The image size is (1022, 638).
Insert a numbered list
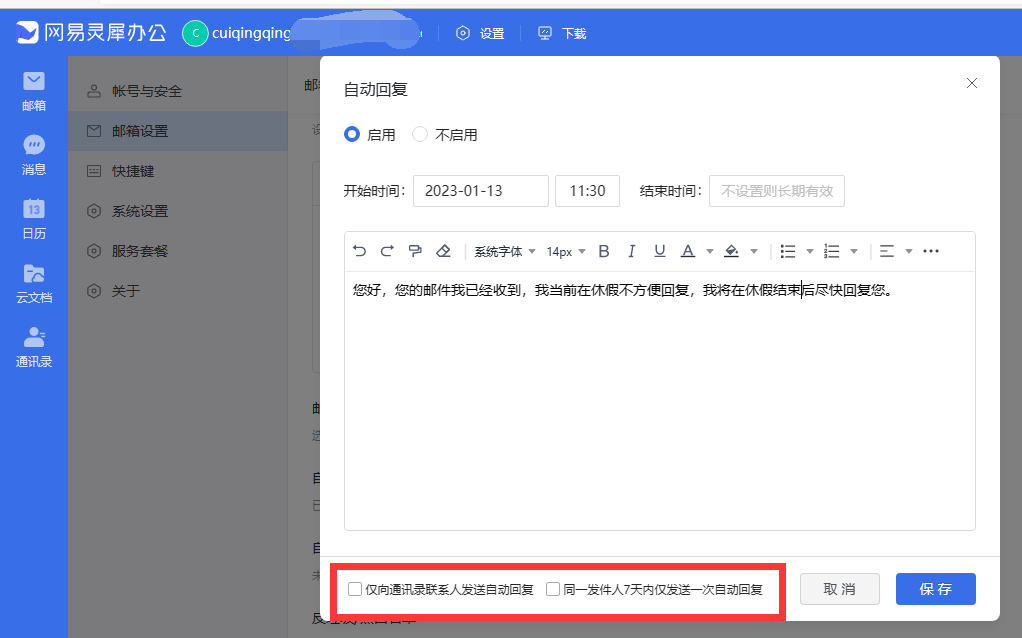coord(832,251)
